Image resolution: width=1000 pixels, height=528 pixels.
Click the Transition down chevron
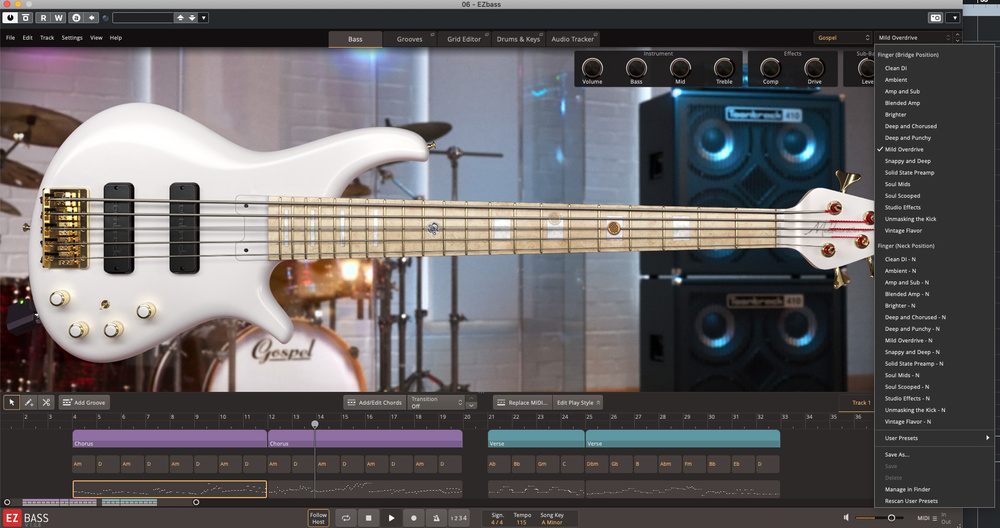(x=471, y=406)
